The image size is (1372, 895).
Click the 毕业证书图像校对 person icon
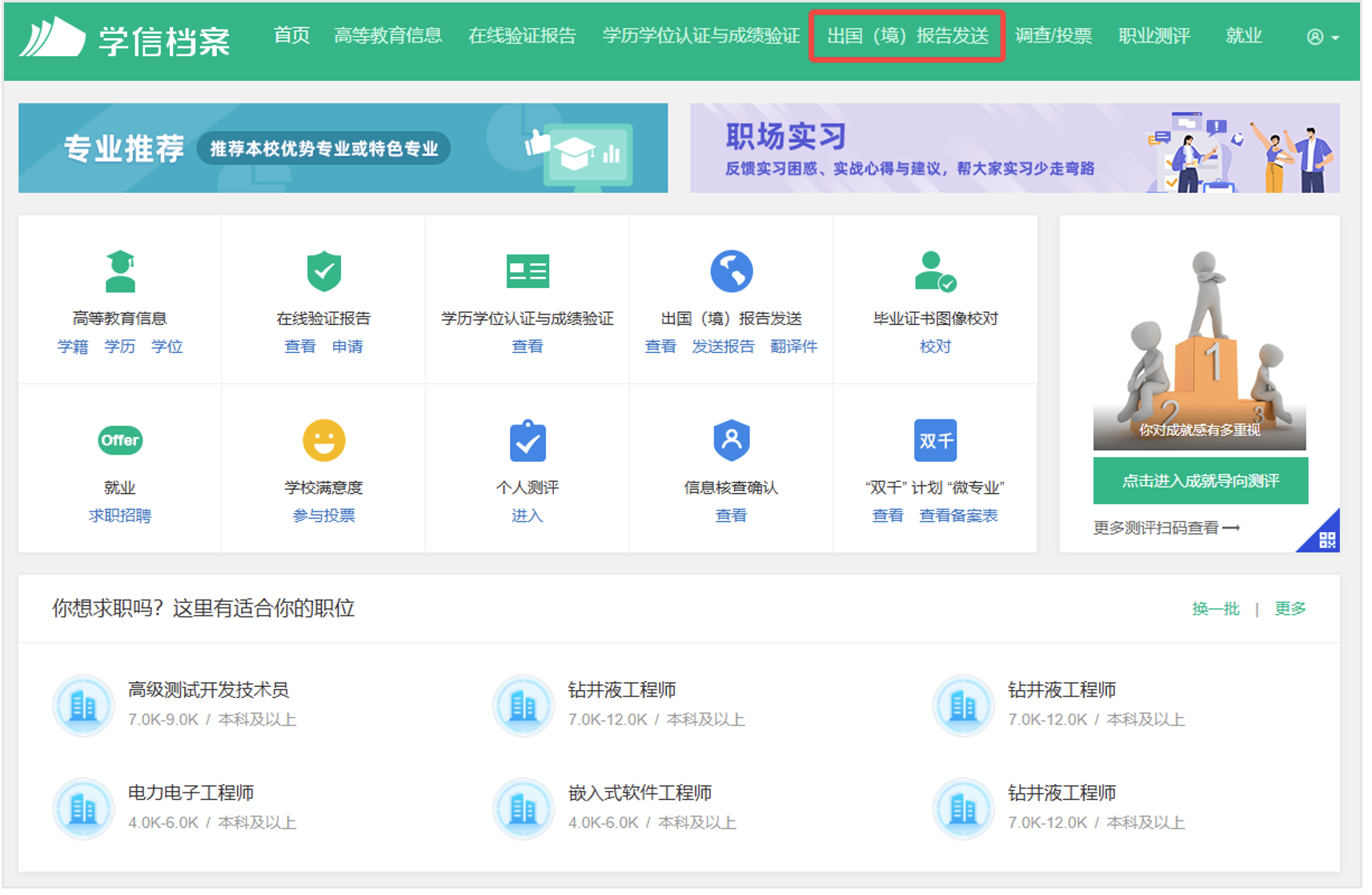click(x=934, y=271)
